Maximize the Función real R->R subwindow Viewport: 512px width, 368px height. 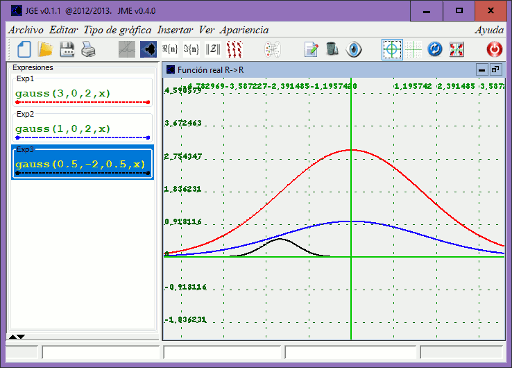click(495, 70)
